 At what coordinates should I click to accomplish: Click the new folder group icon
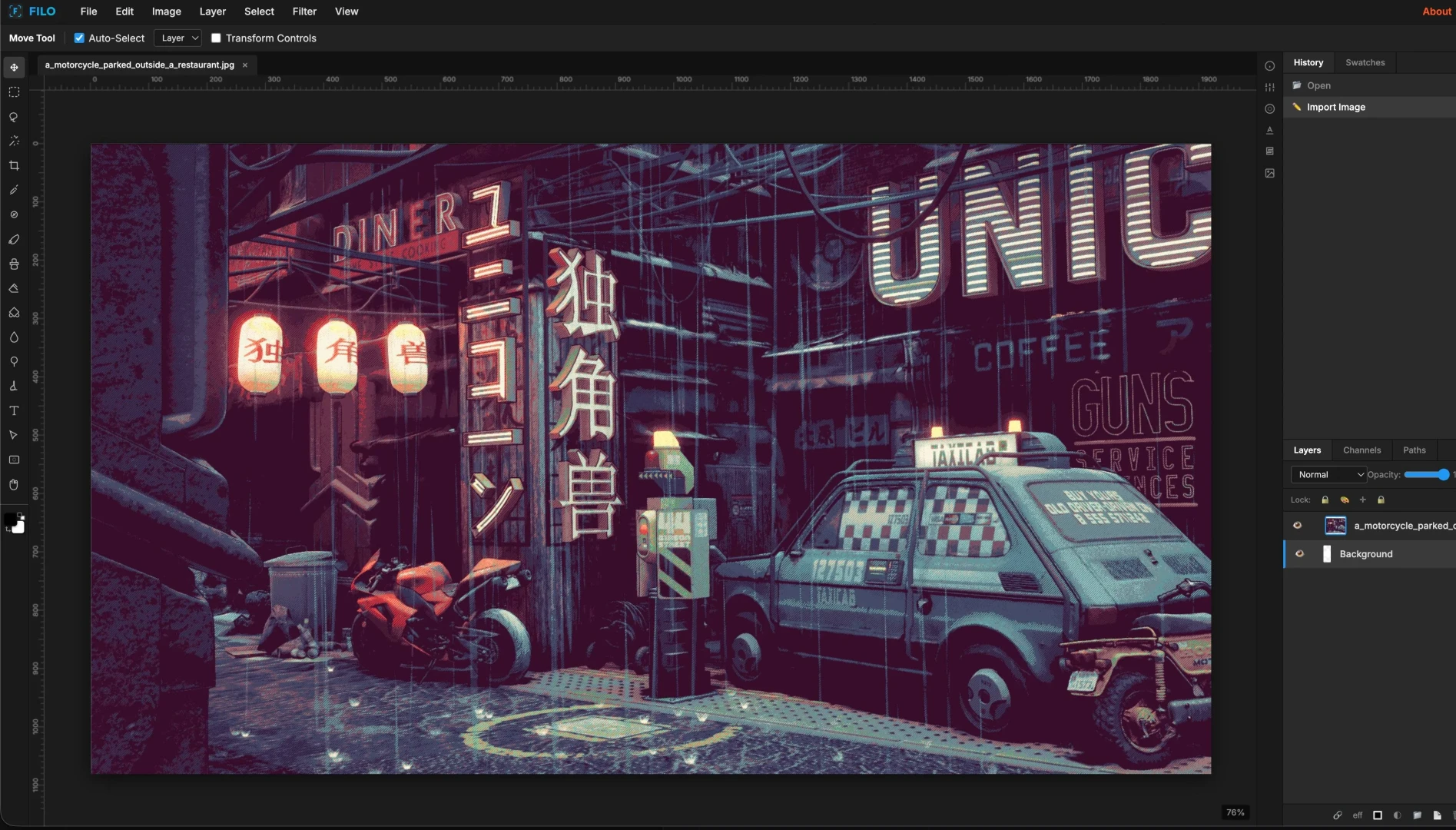(x=1418, y=815)
